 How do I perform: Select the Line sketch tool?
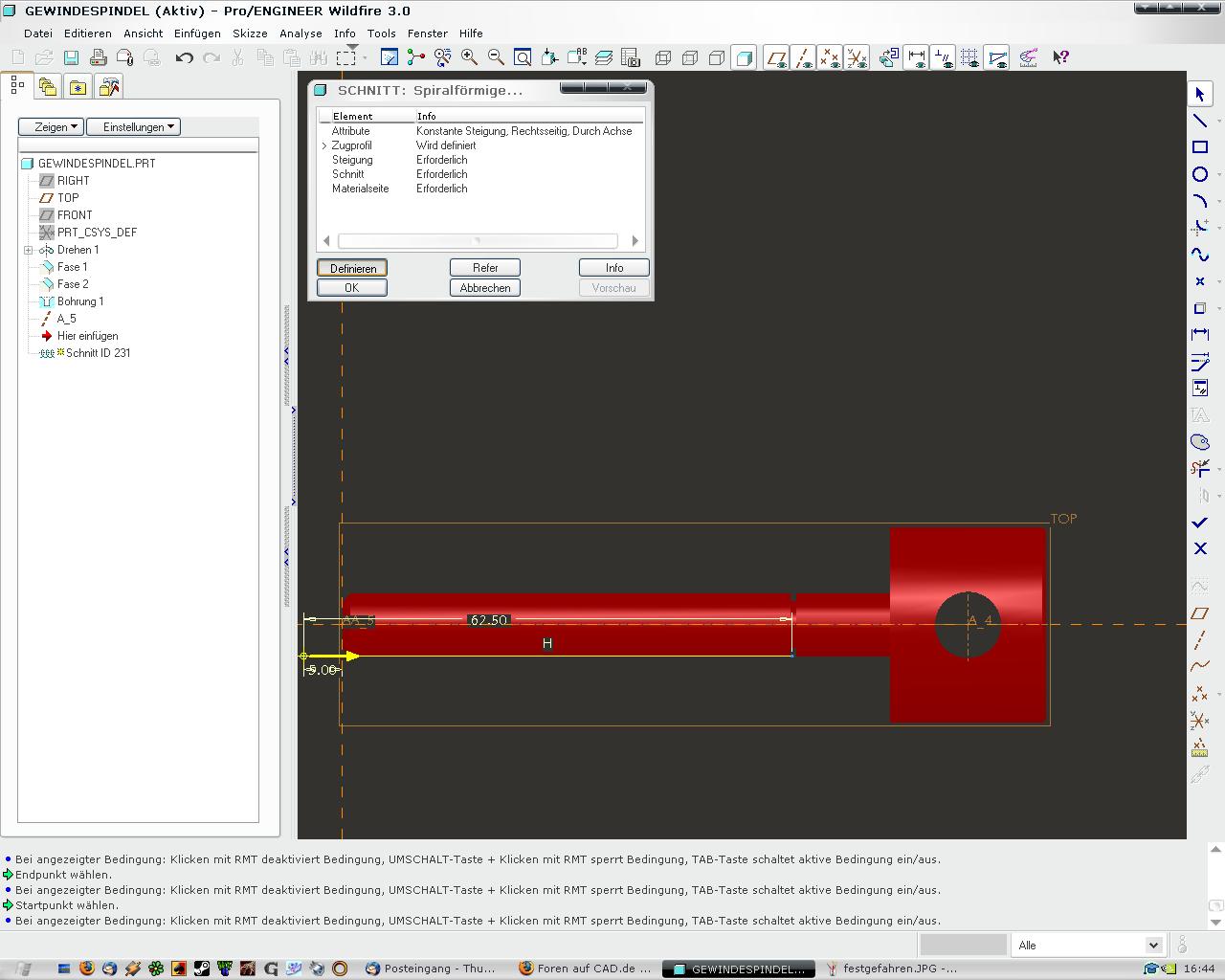(x=1199, y=121)
